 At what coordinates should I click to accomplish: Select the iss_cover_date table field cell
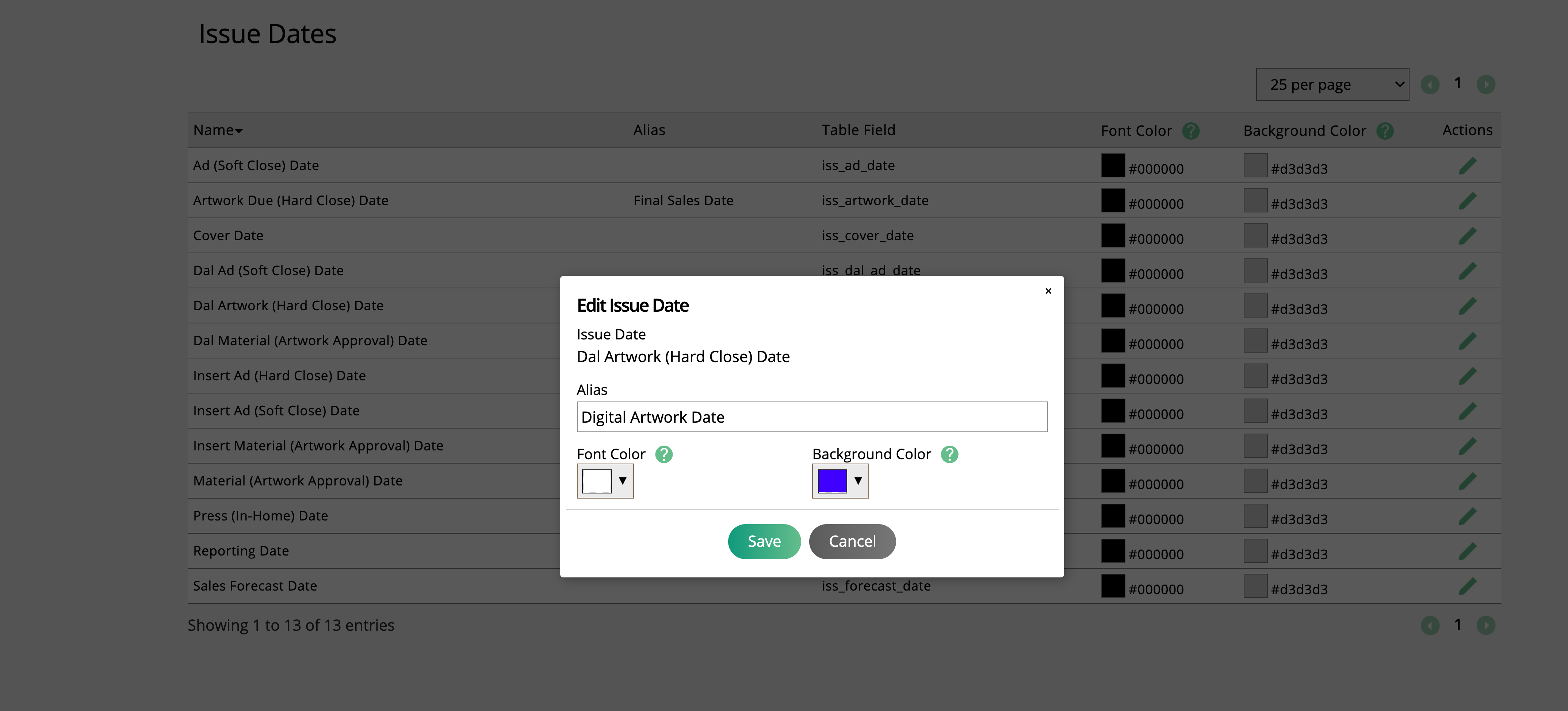[868, 235]
